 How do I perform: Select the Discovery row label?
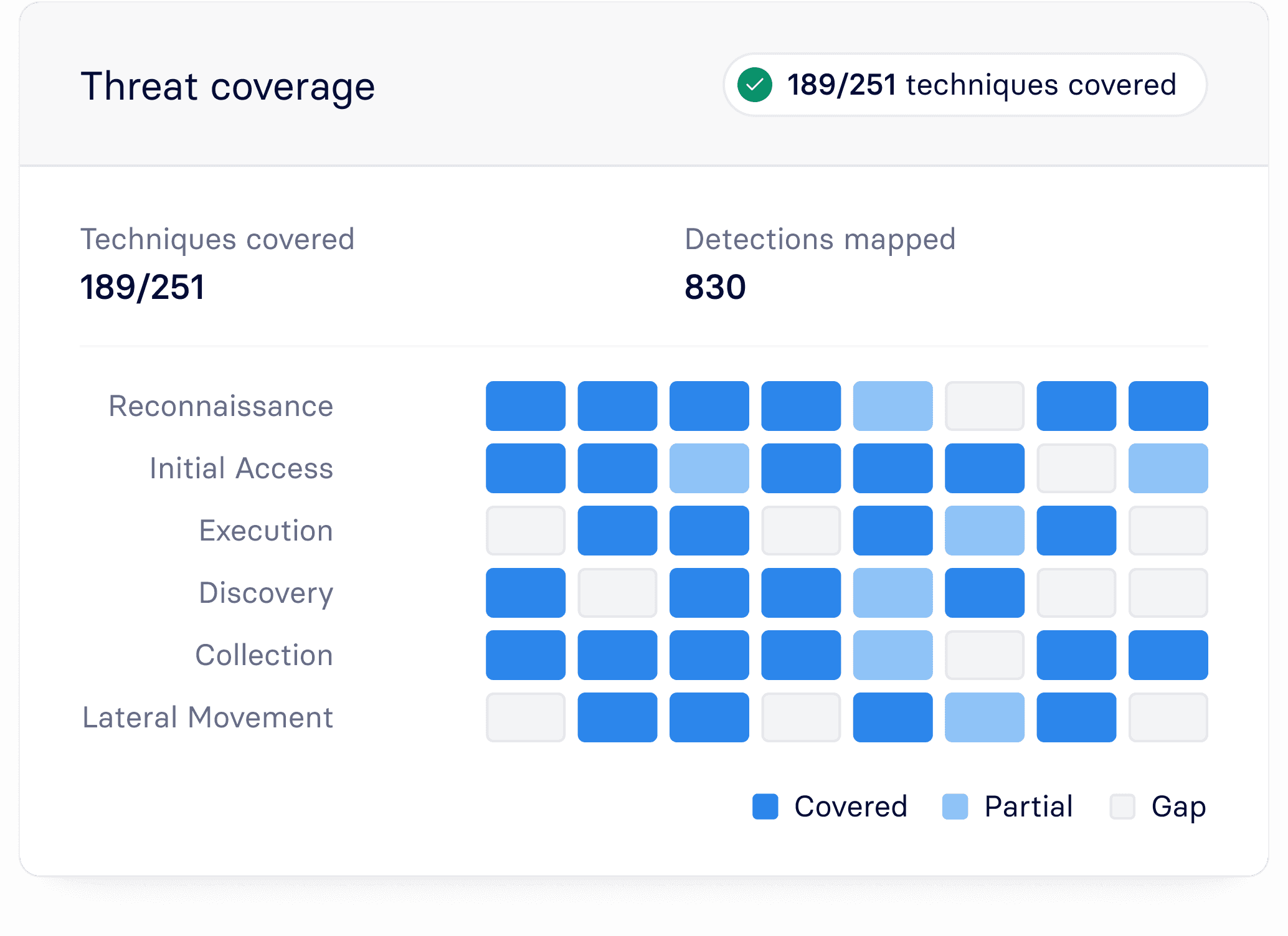266,593
